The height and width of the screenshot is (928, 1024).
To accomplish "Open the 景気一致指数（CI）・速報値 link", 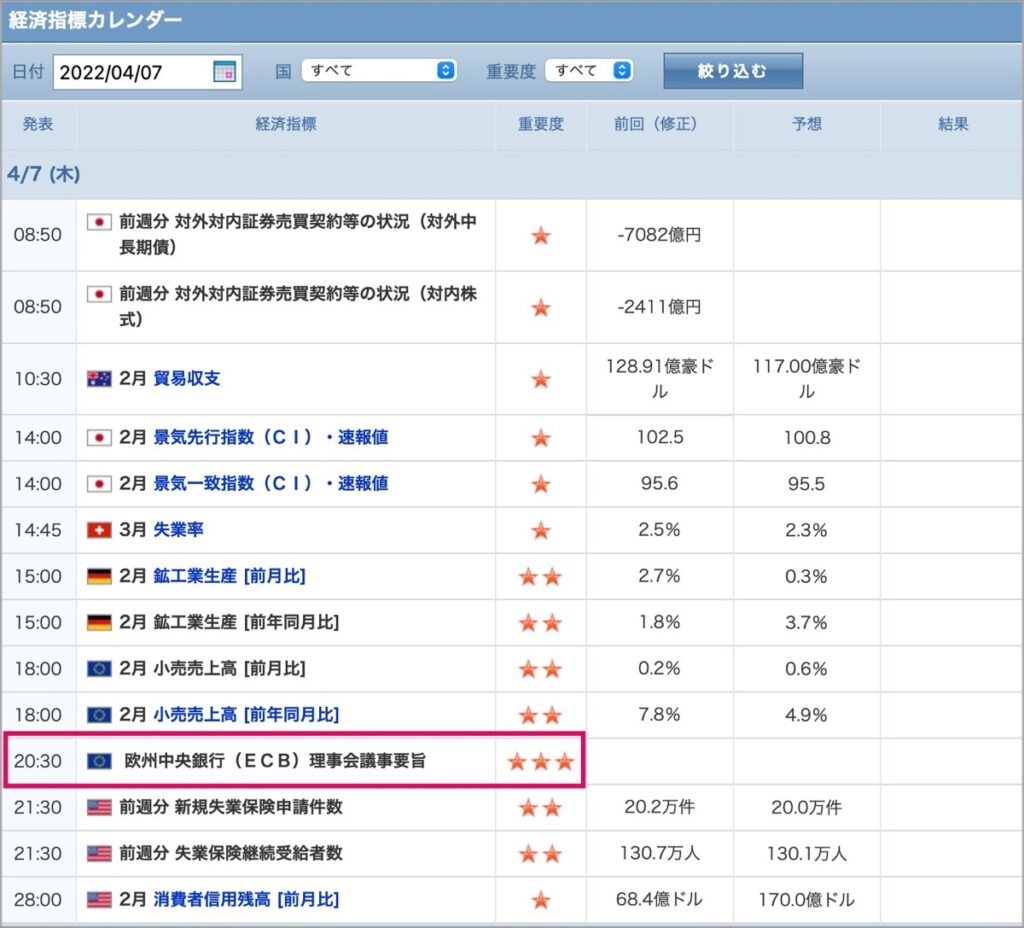I will 271,484.
